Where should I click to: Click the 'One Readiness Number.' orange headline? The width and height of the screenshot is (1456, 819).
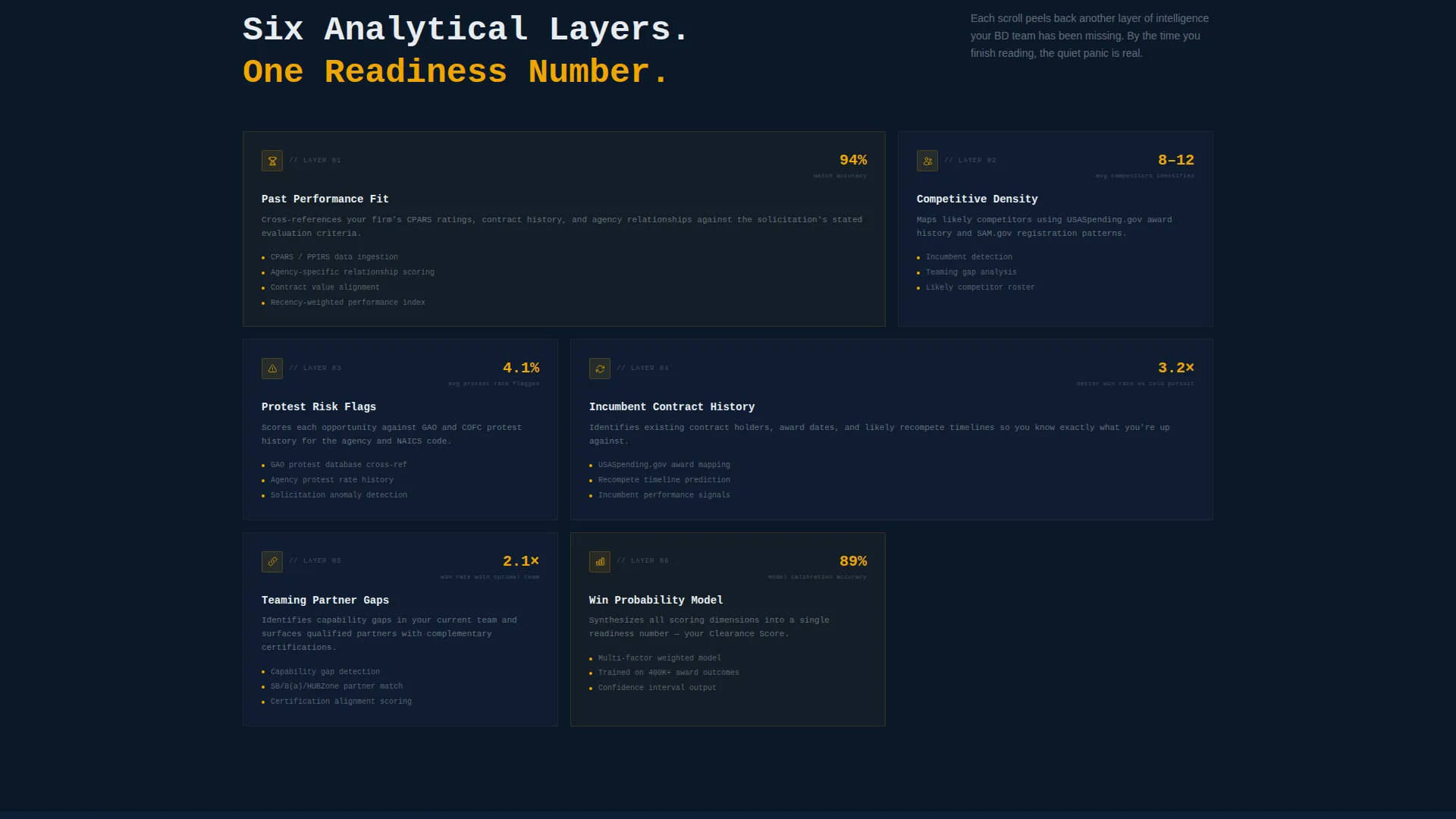pyautogui.click(x=456, y=72)
